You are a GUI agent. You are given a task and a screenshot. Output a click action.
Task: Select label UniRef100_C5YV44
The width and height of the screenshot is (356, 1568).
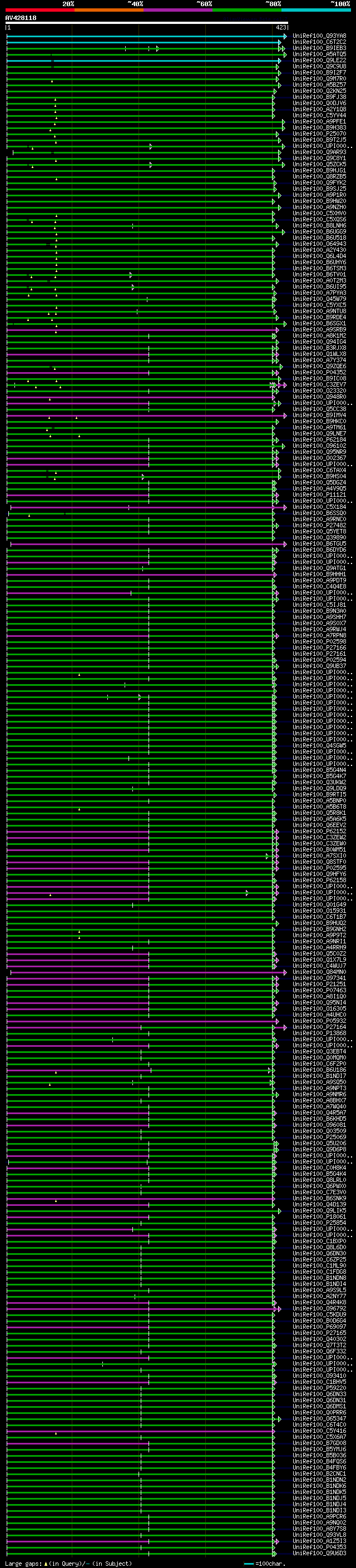[319, 115]
